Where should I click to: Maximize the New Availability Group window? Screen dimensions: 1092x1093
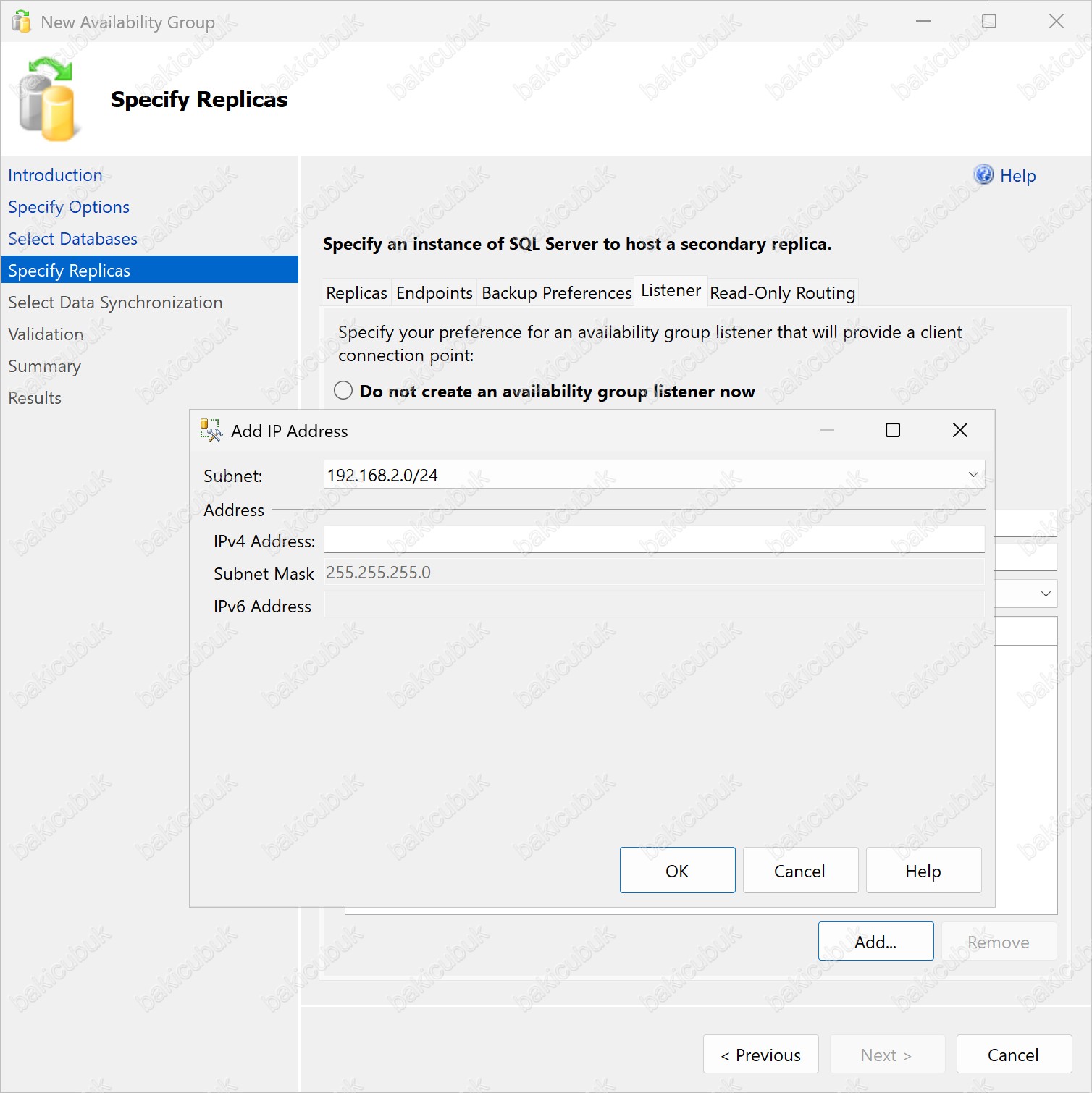click(988, 22)
